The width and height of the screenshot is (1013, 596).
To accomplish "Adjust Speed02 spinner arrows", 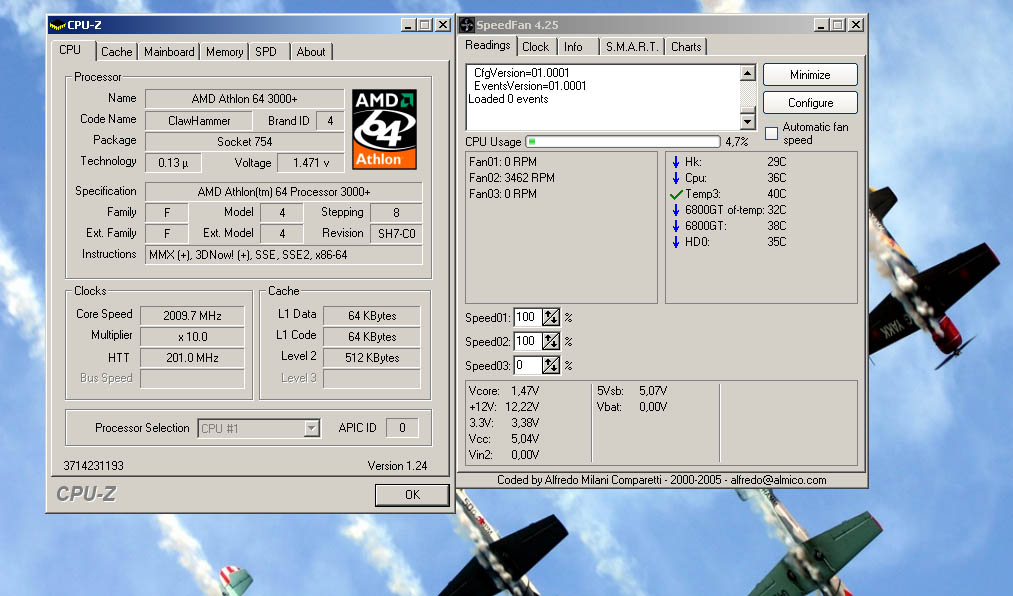I will 550,341.
